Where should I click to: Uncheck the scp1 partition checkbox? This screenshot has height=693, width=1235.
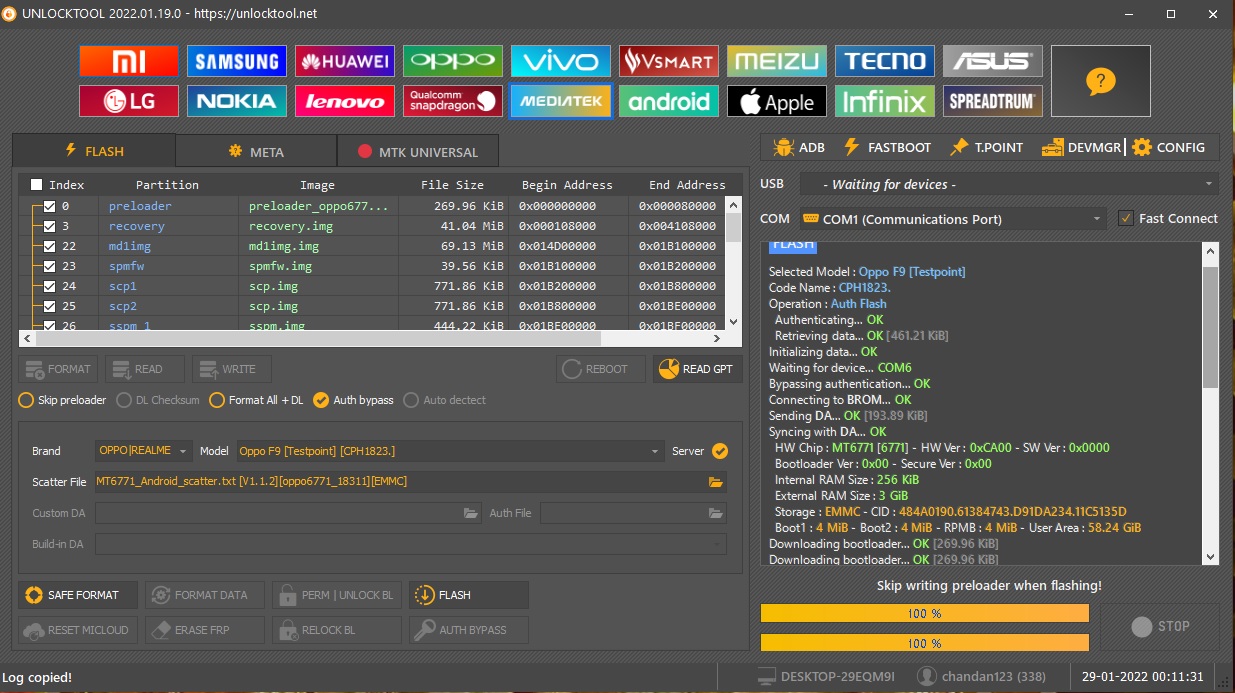[x=49, y=286]
